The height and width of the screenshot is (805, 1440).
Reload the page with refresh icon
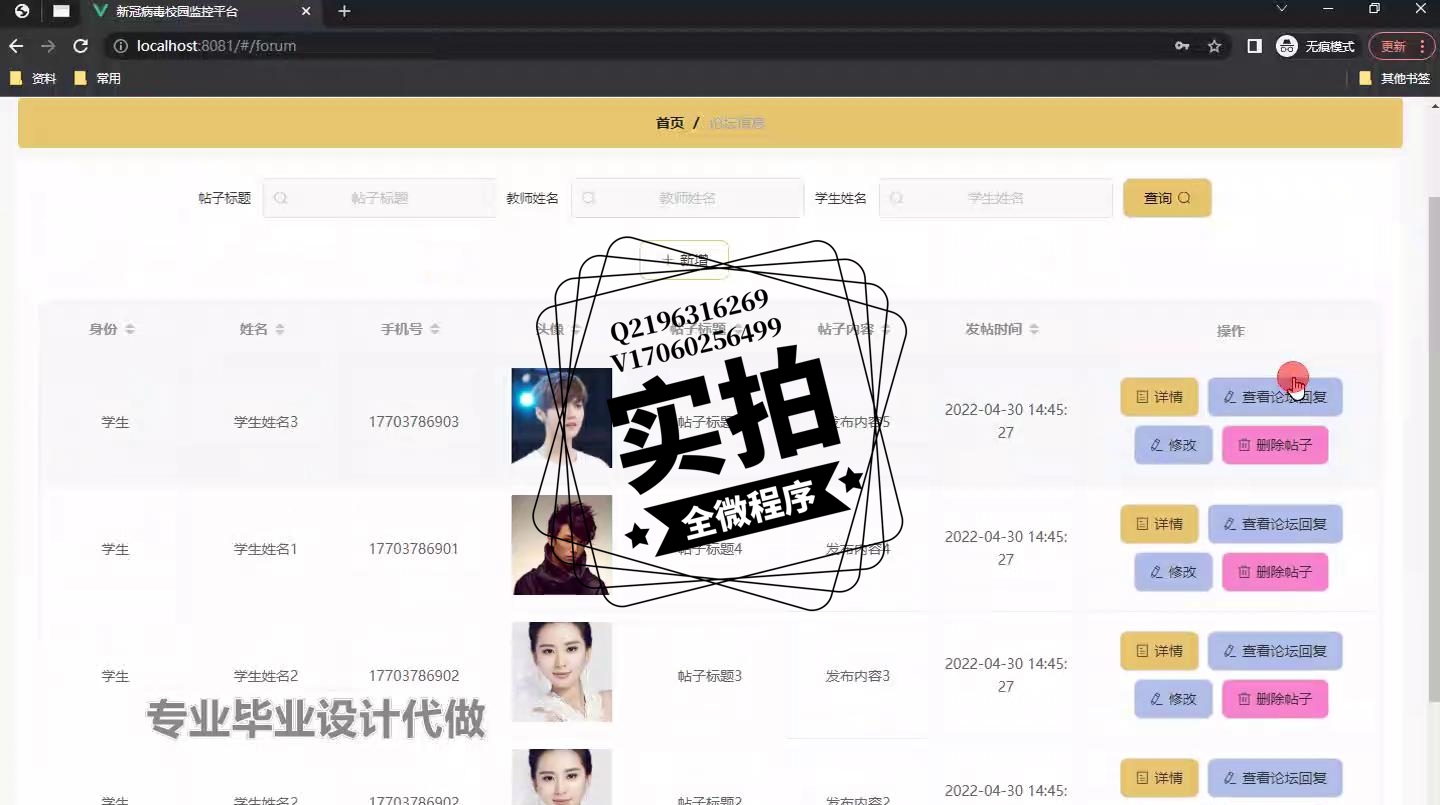click(81, 46)
